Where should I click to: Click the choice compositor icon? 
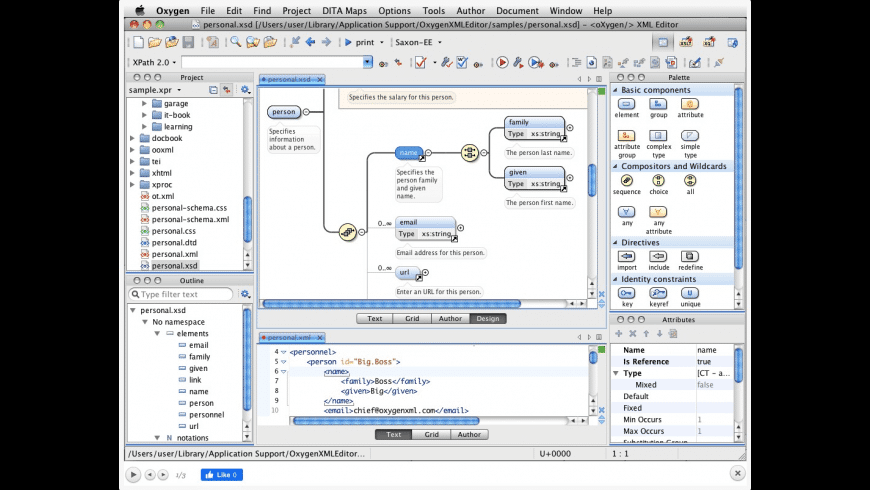pos(658,180)
